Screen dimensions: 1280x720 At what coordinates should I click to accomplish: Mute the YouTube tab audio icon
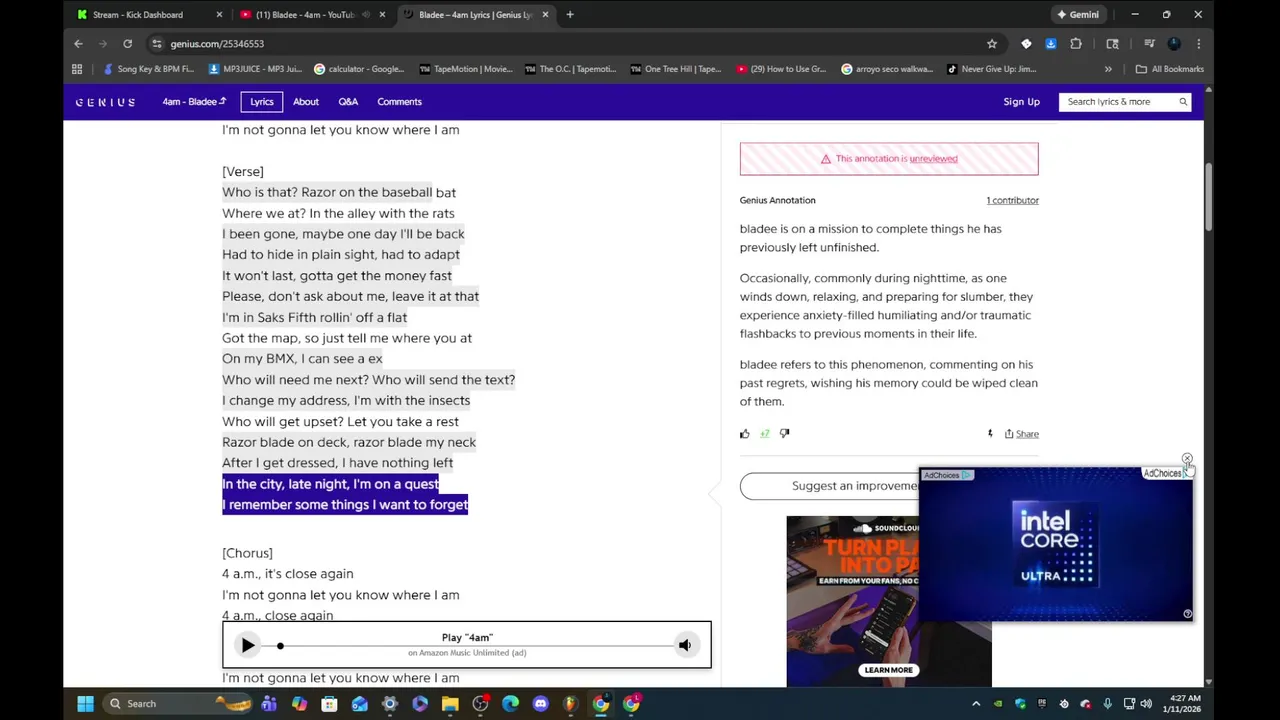(366, 15)
